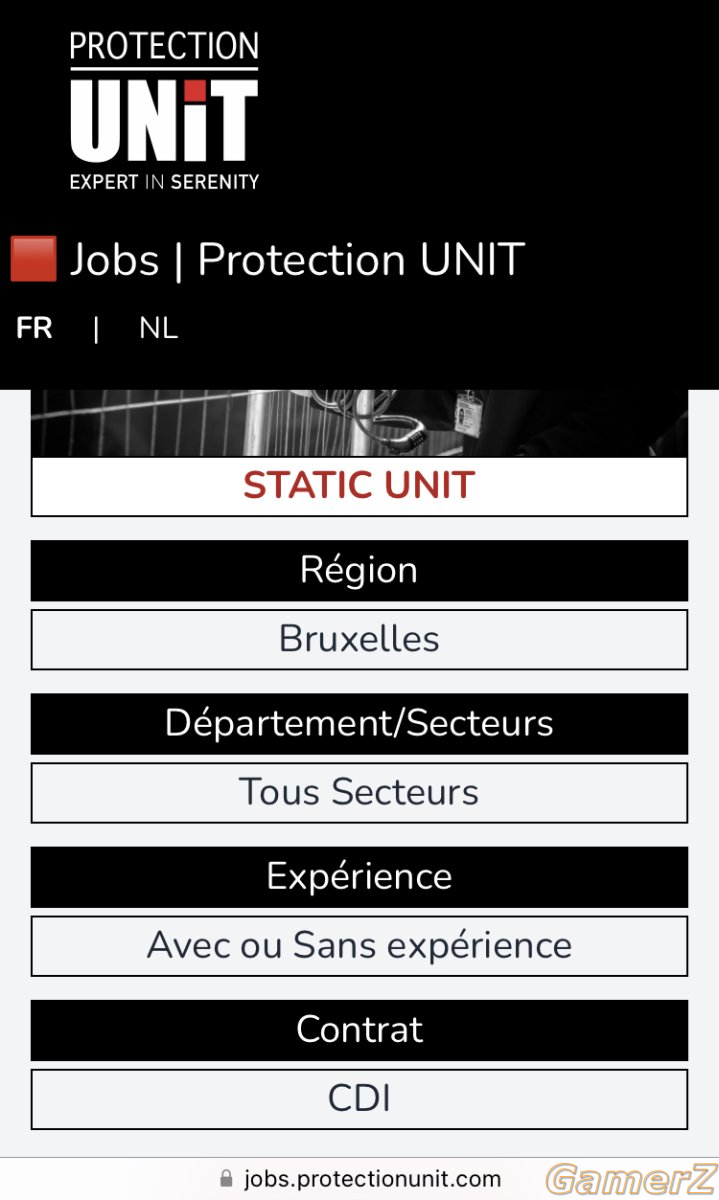This screenshot has height=1200, width=719.
Task: Click the padlock icon in address bar
Action: [x=226, y=1179]
